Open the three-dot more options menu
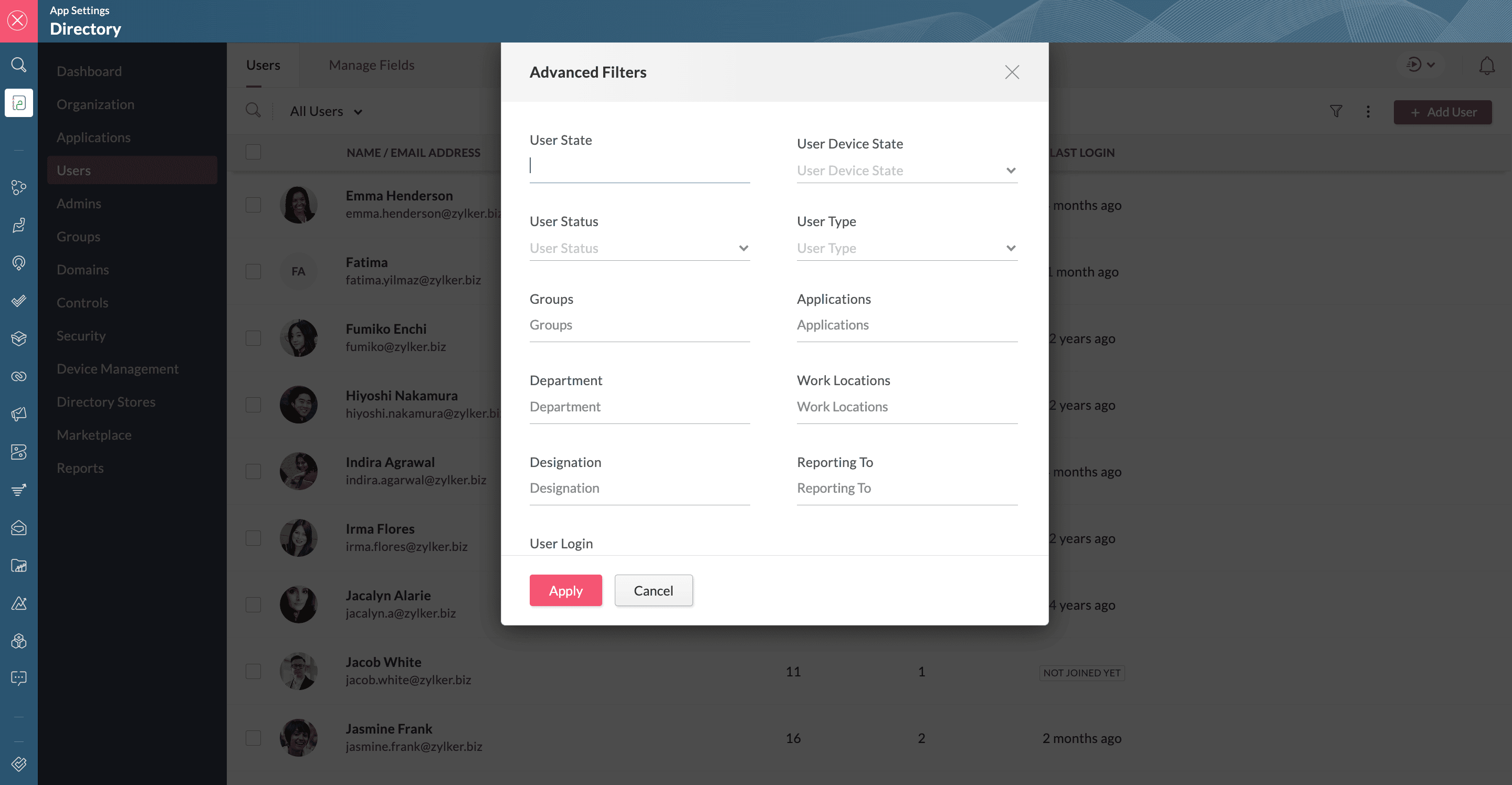 coord(1368,111)
